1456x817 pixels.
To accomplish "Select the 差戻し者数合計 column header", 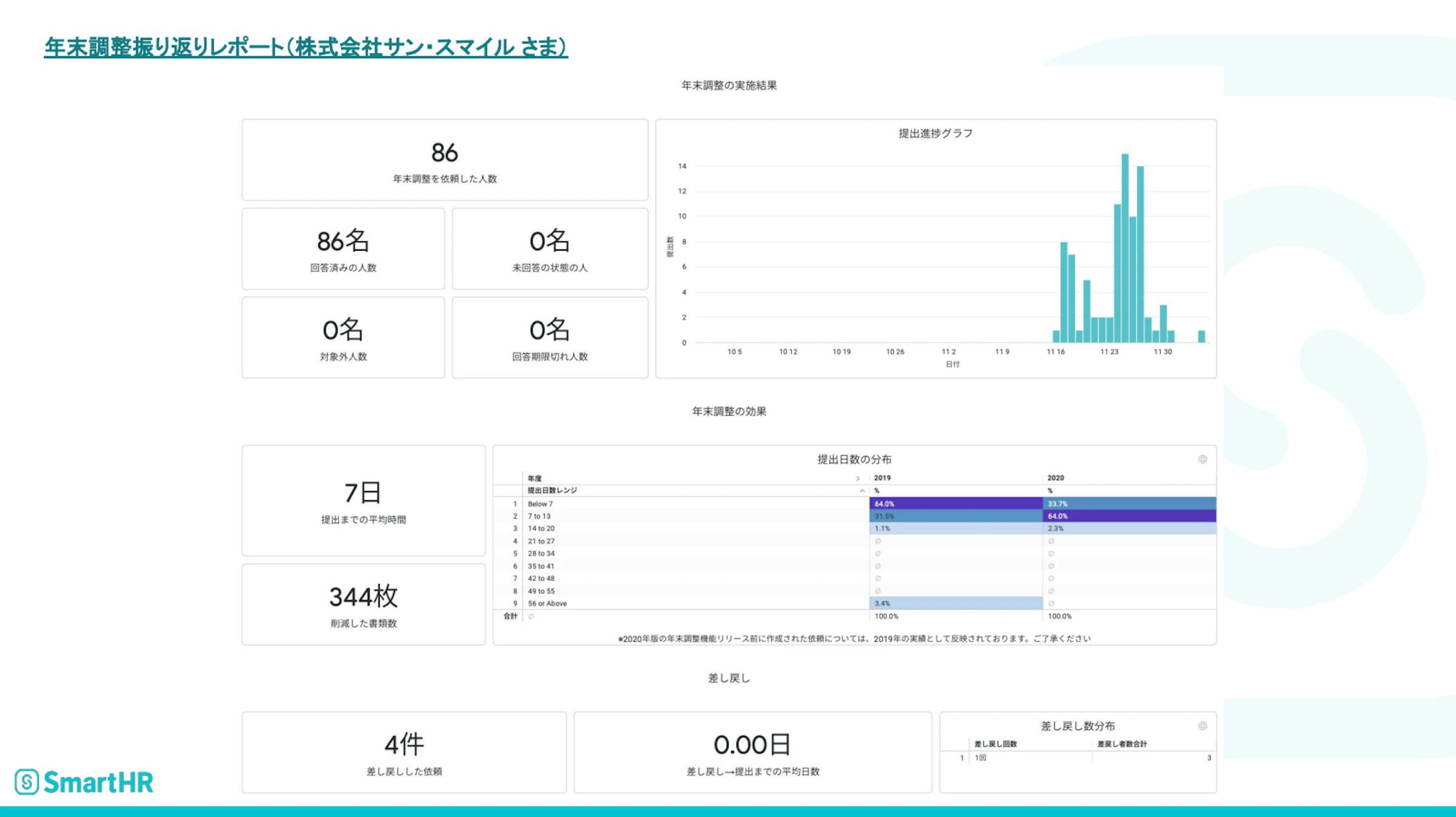I will (1122, 744).
